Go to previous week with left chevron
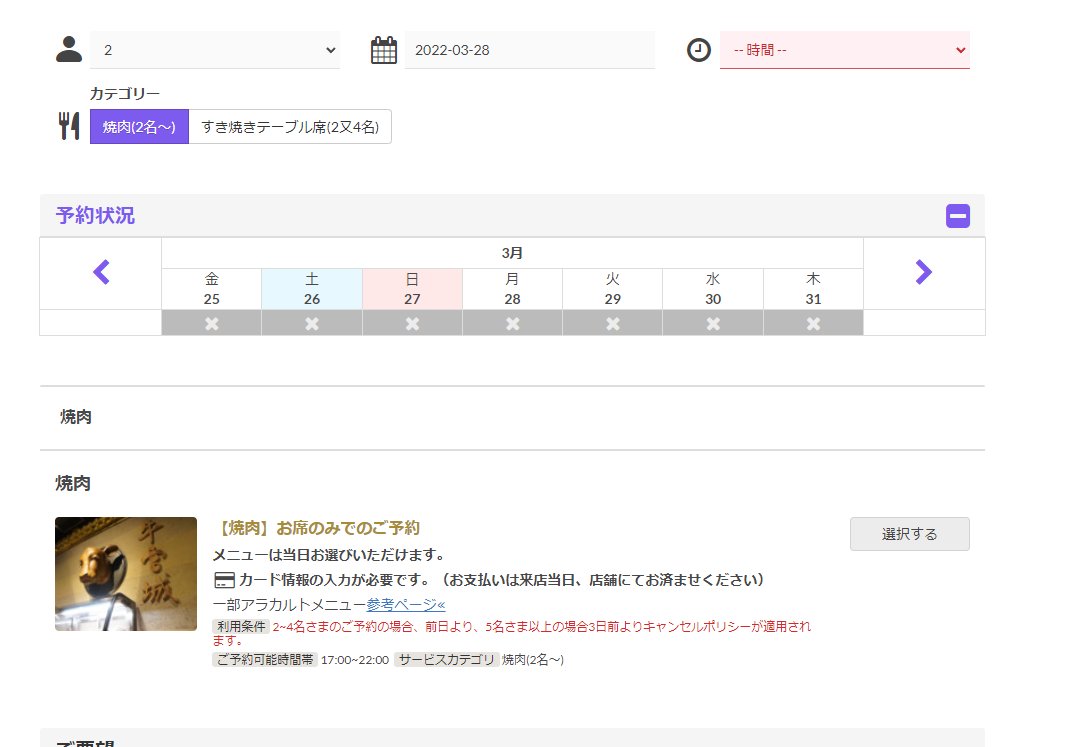Screen dimensions: 1075x747 (101, 272)
